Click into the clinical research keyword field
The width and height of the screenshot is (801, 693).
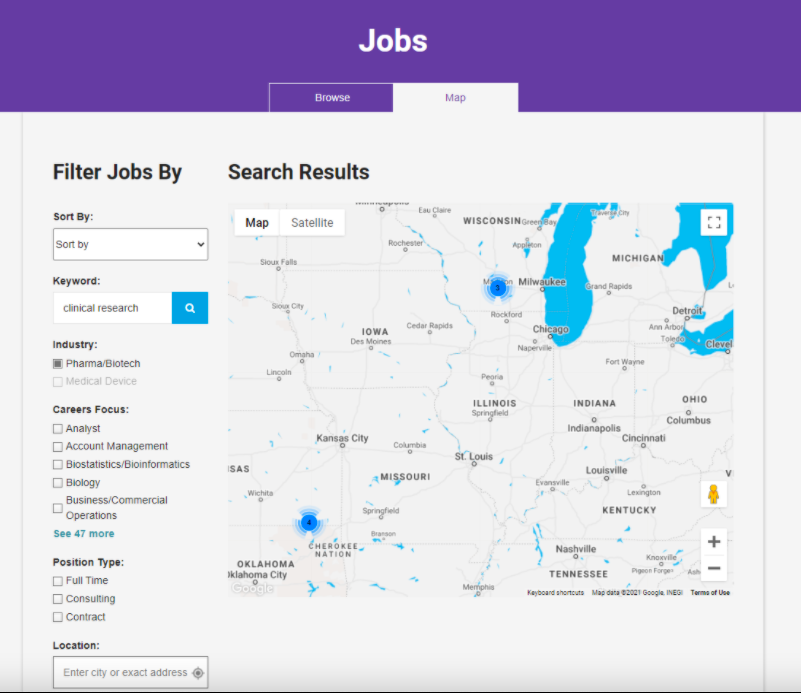[x=113, y=308]
